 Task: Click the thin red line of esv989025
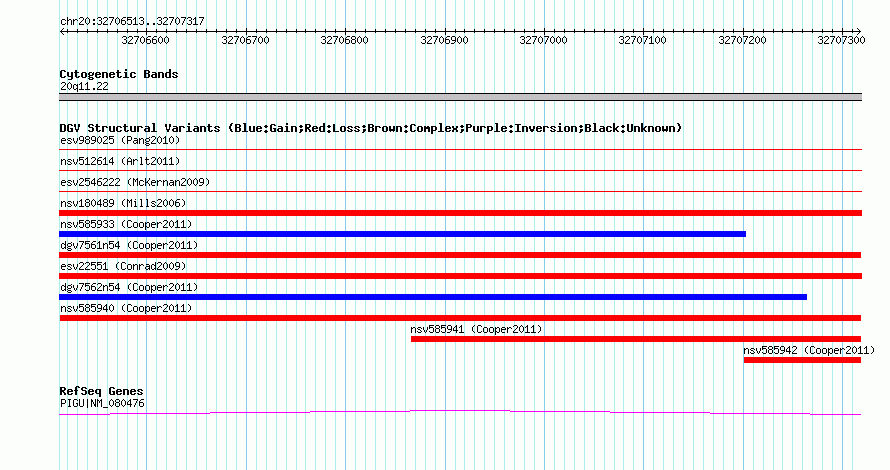460,149
